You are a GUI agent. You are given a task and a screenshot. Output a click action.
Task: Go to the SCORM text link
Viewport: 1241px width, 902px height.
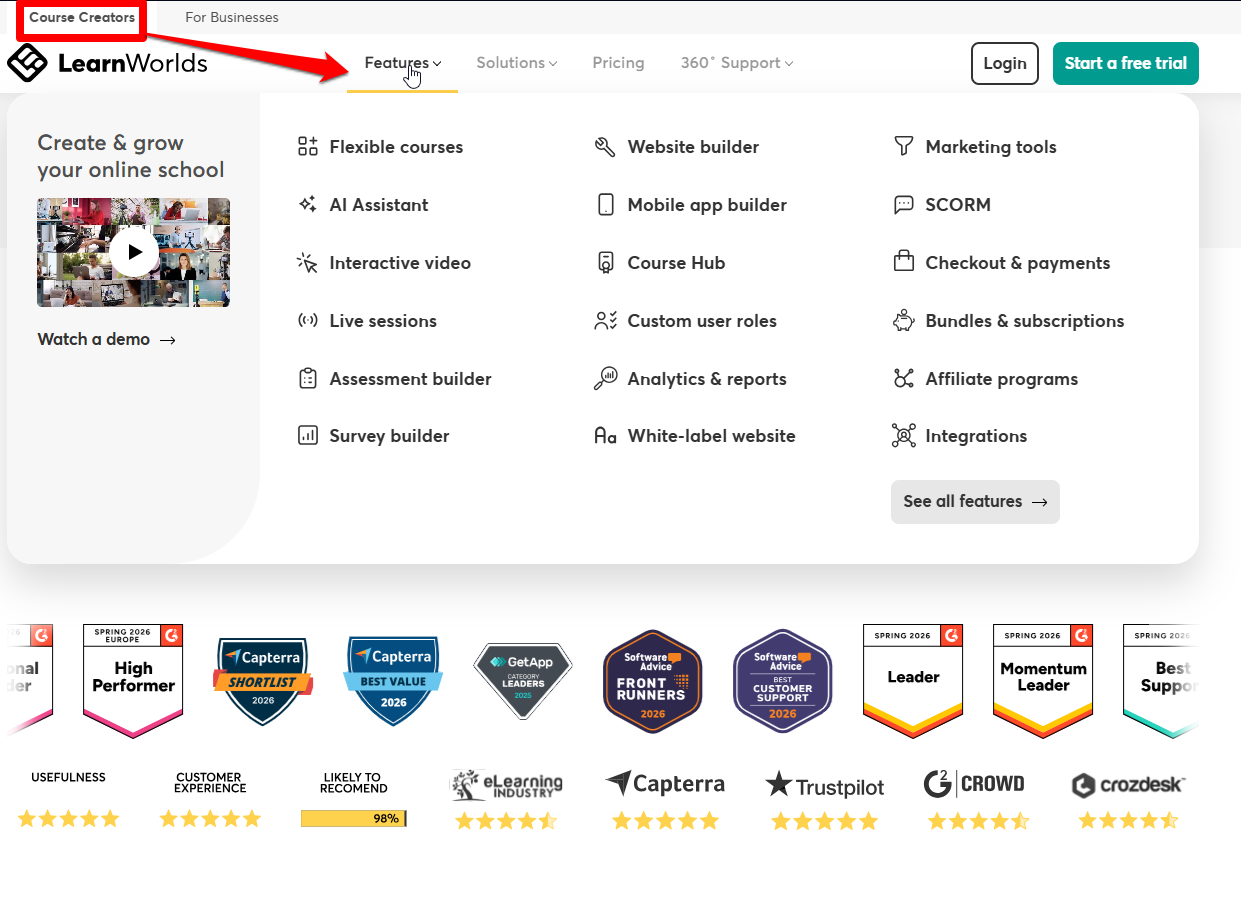(x=958, y=205)
